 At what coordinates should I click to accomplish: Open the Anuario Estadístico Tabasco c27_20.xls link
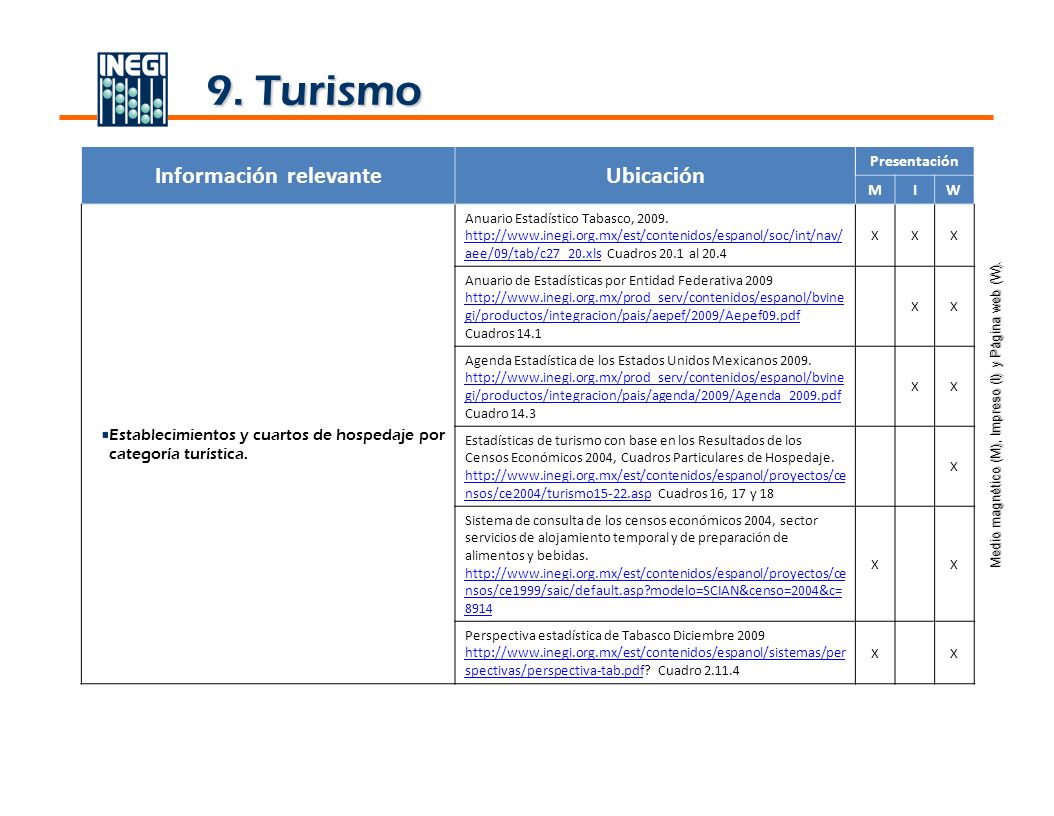click(653, 245)
